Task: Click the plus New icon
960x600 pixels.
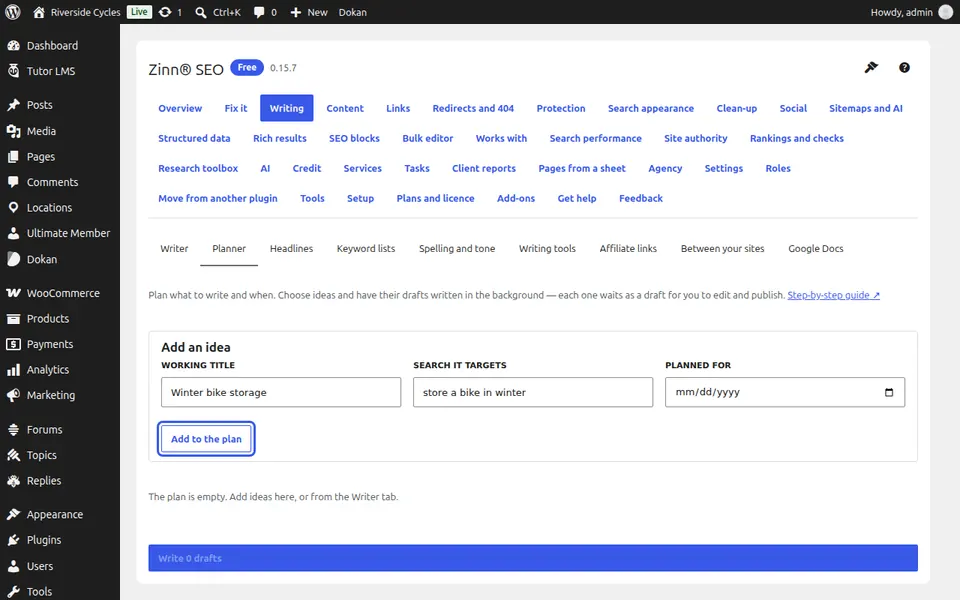Action: pyautogui.click(x=295, y=12)
